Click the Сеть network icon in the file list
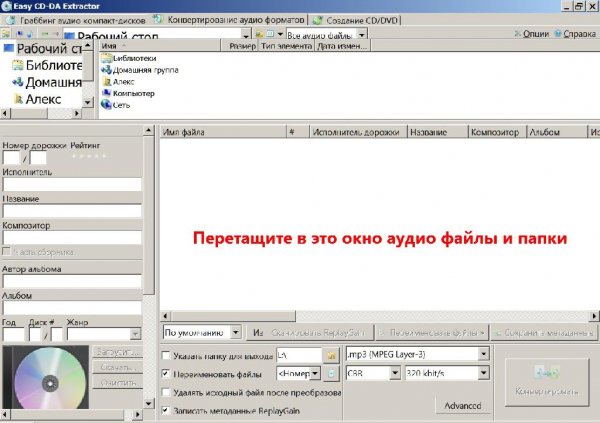This screenshot has width=600, height=423. [106, 105]
